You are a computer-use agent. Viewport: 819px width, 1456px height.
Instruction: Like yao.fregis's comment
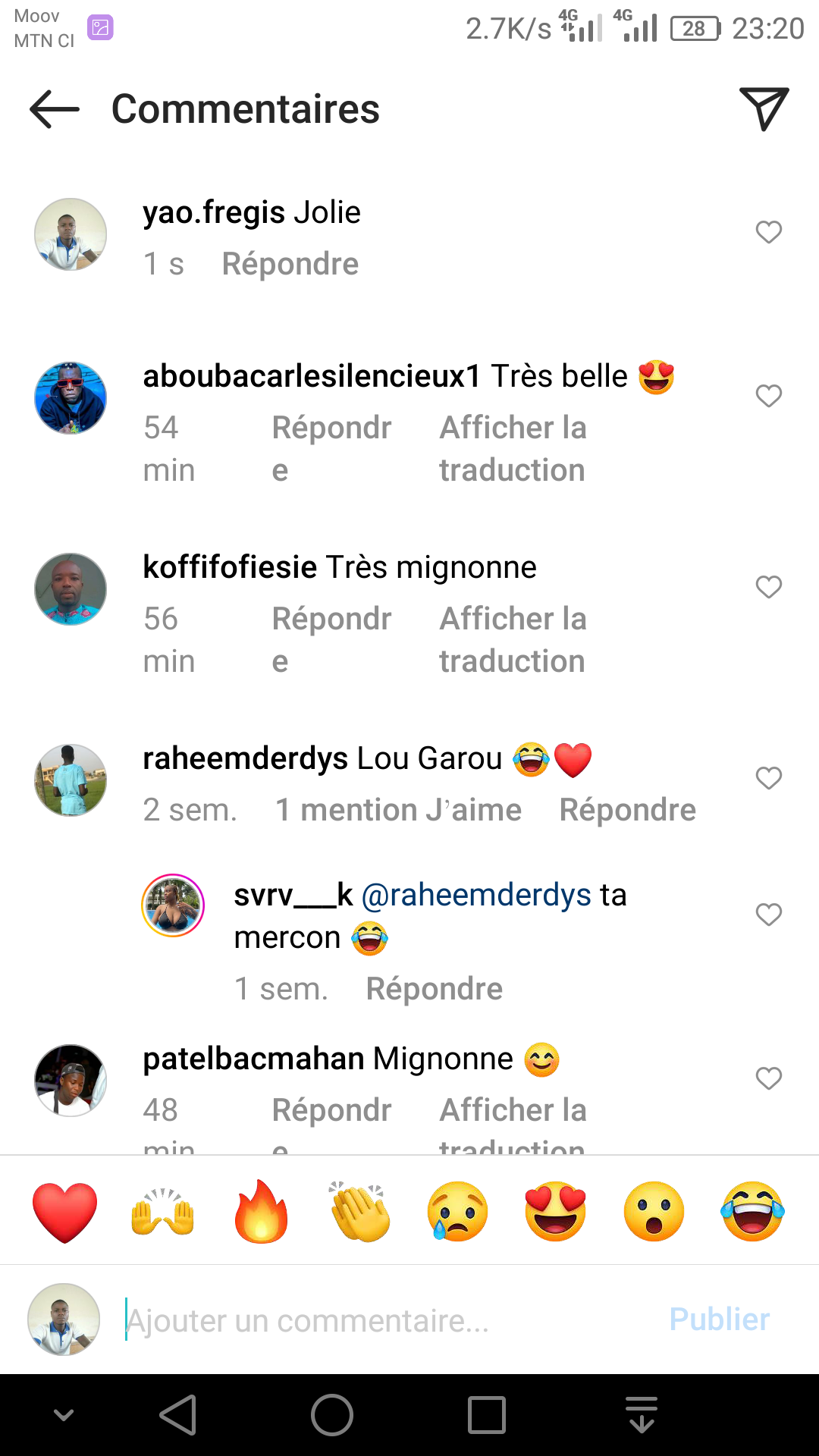click(x=768, y=232)
